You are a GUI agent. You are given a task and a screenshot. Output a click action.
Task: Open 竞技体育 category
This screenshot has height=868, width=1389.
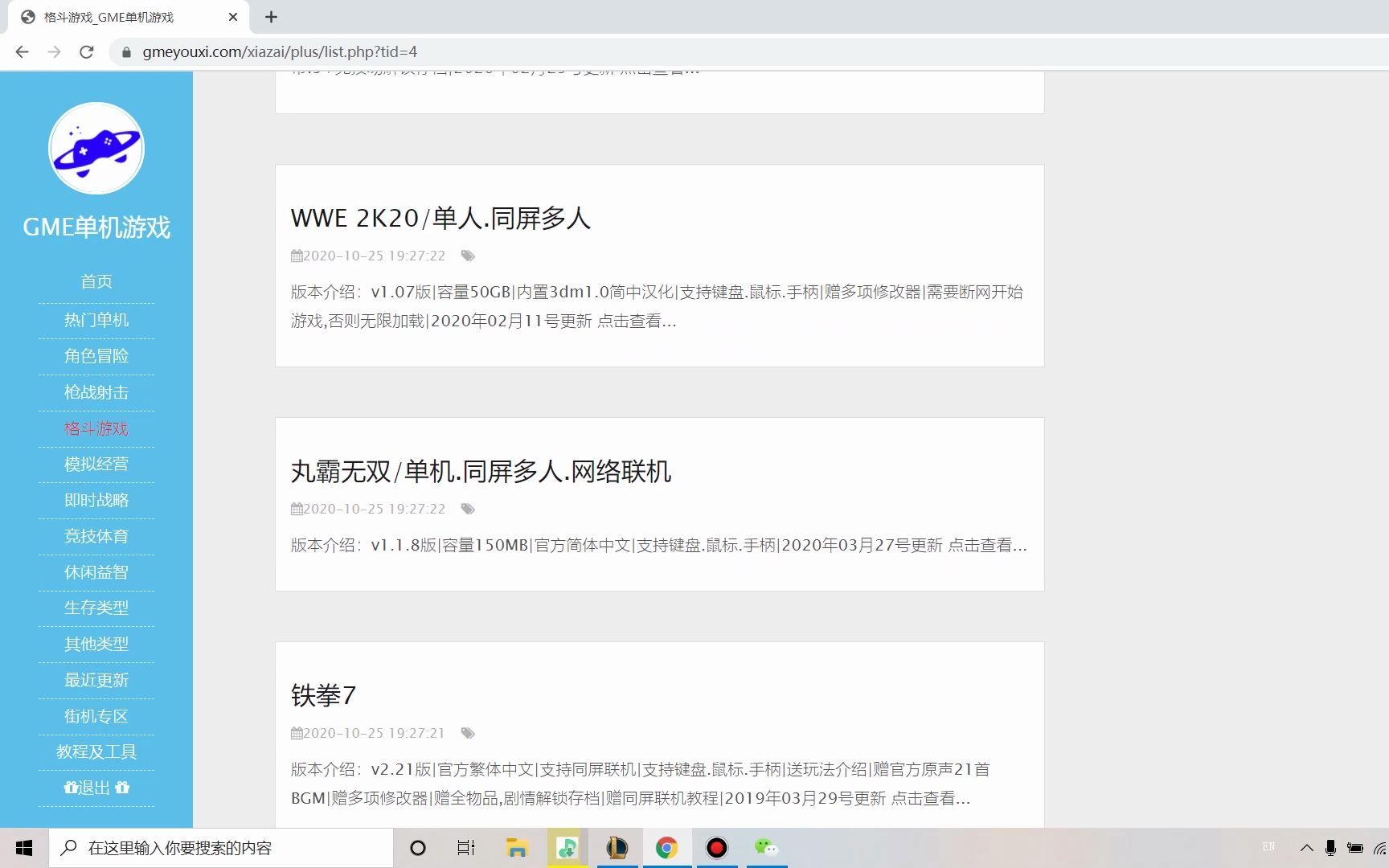tap(96, 536)
